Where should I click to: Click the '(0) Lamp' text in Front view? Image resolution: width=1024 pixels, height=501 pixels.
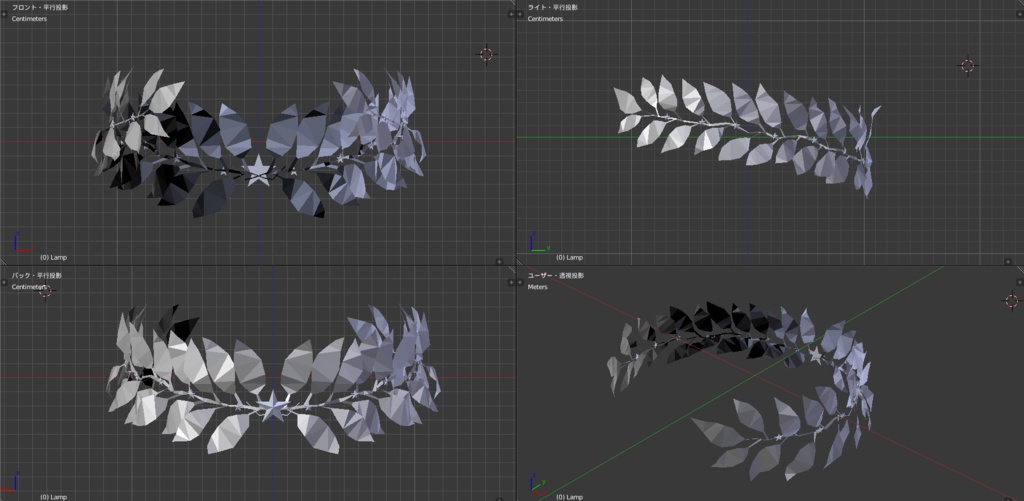coord(54,257)
